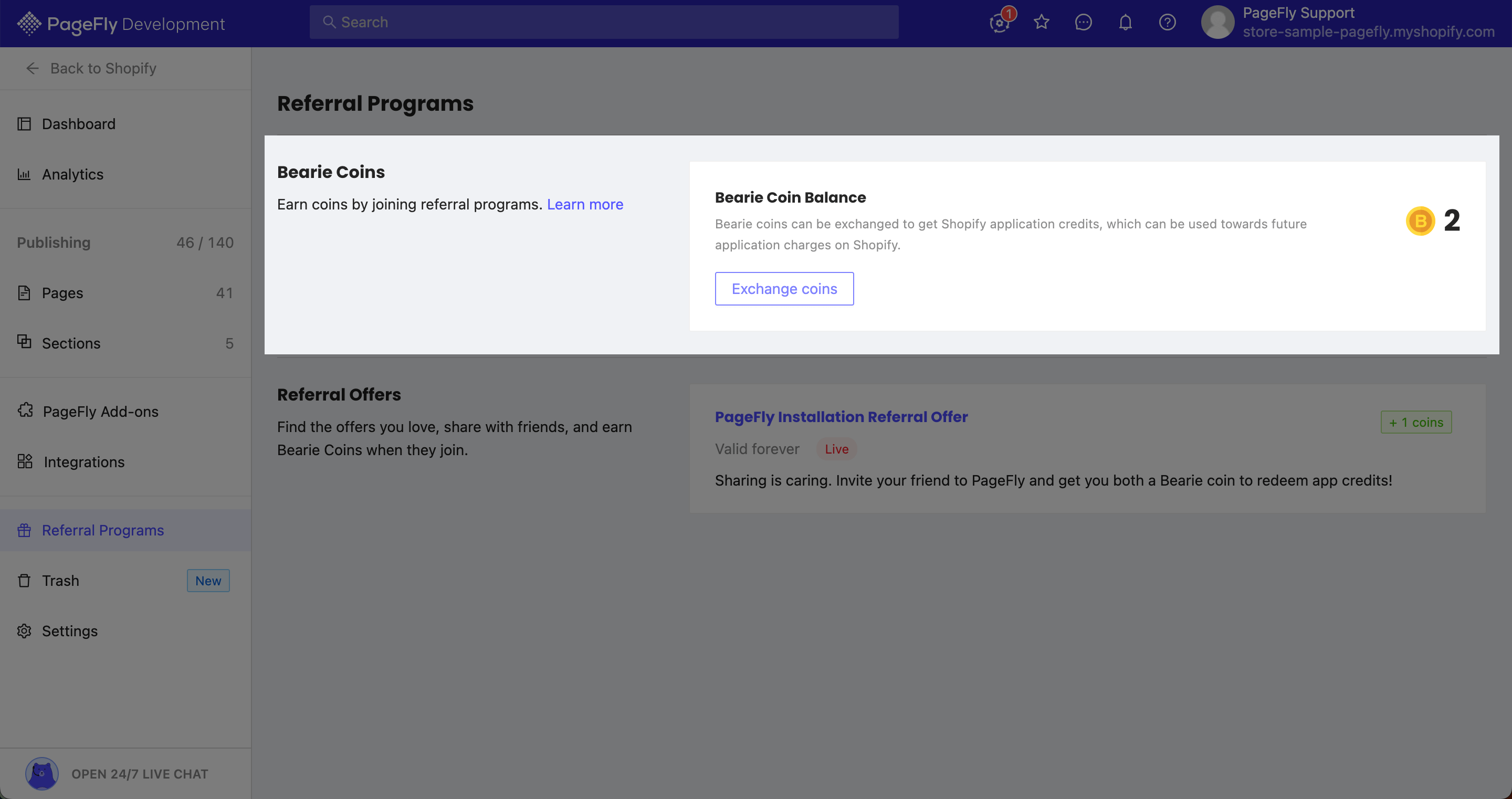1512x799 pixels.
Task: Click the Bearie Coin Balance heading
Action: point(790,197)
